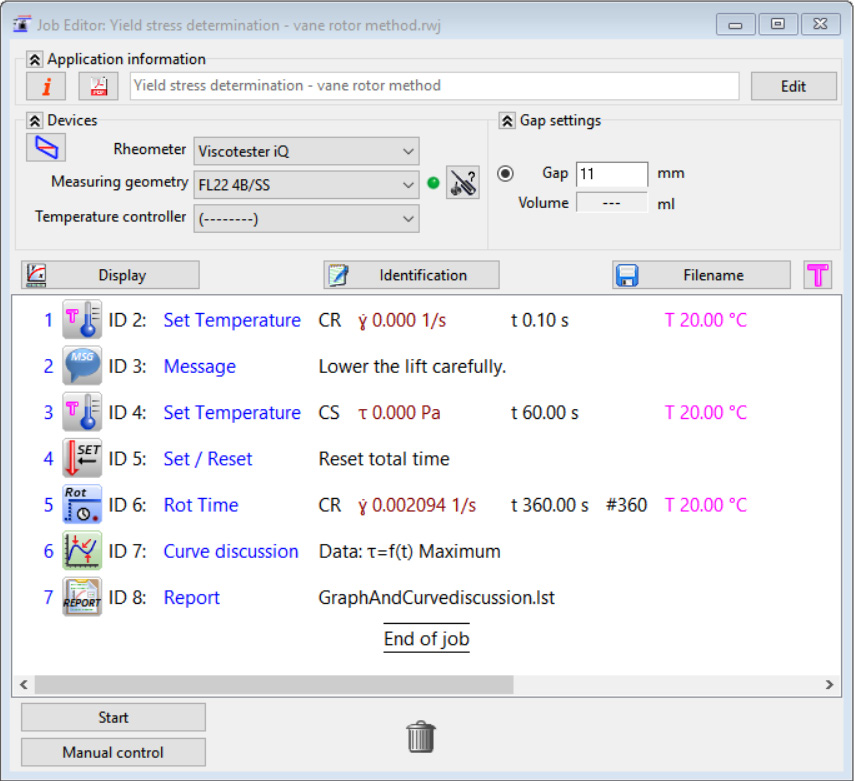
Task: Click the Curve discussion element icon
Action: (82, 551)
